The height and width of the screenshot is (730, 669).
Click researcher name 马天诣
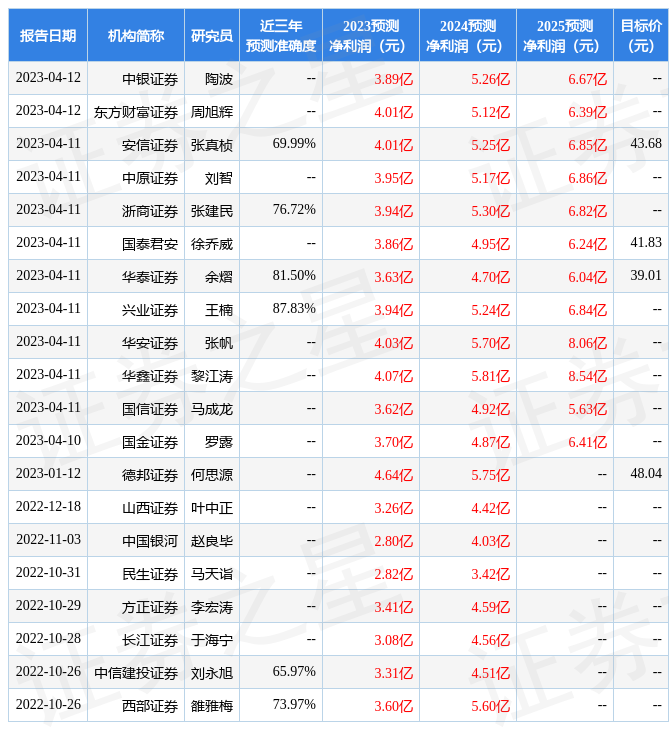pyautogui.click(x=212, y=574)
